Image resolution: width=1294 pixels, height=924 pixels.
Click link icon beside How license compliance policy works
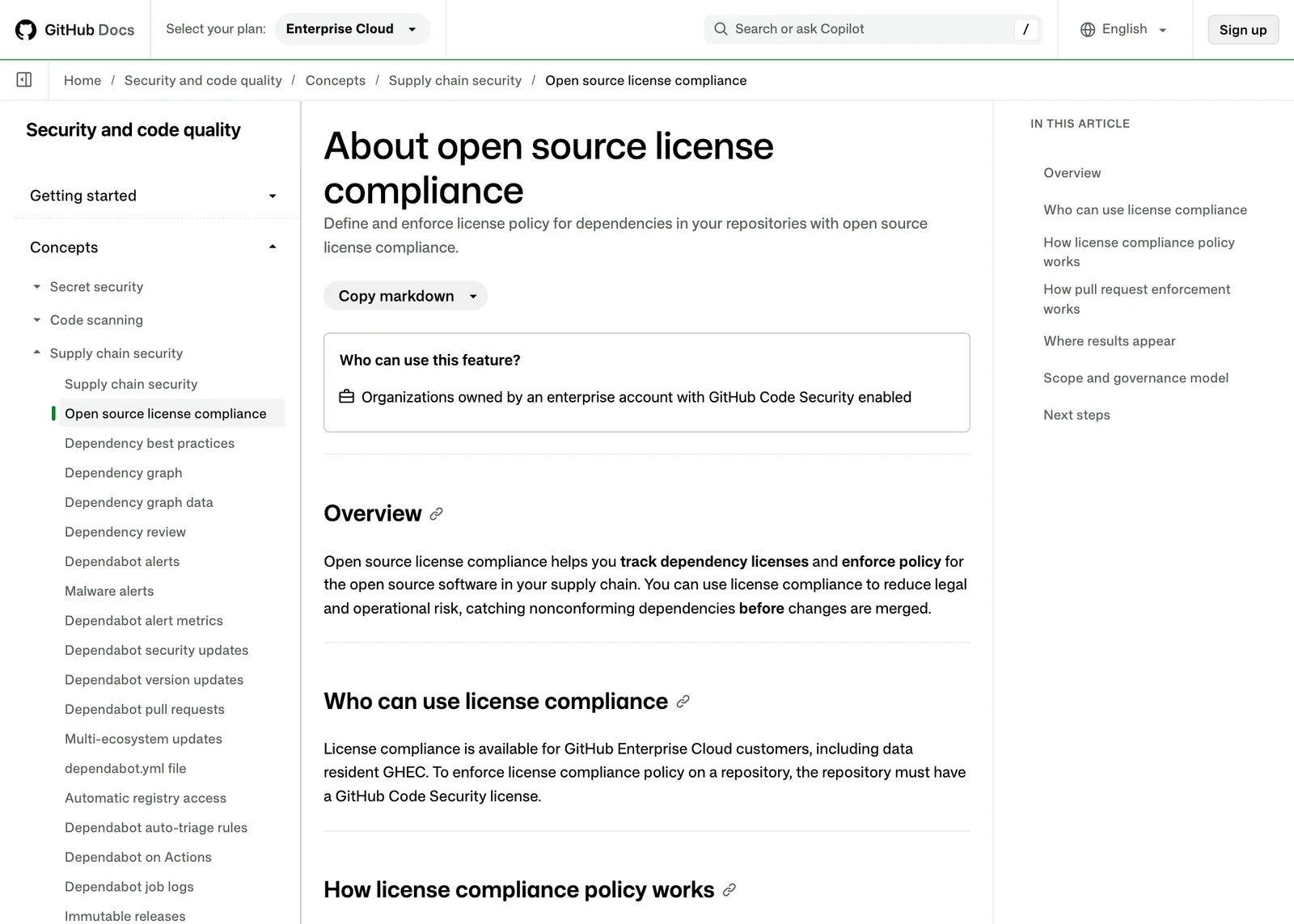pos(729,890)
